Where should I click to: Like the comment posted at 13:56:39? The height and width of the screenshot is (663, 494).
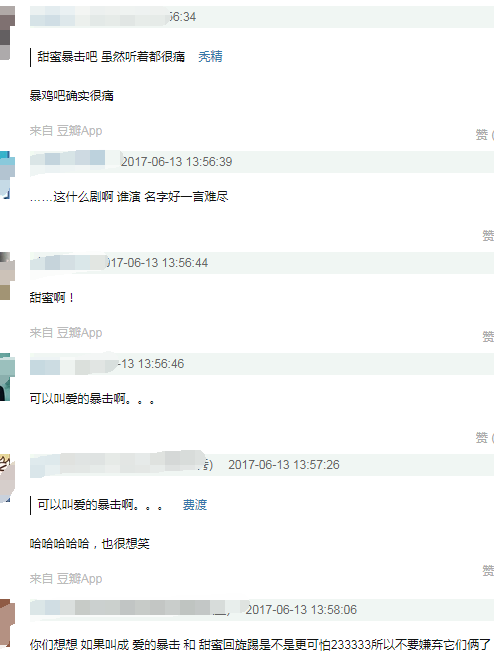pyautogui.click(x=488, y=236)
